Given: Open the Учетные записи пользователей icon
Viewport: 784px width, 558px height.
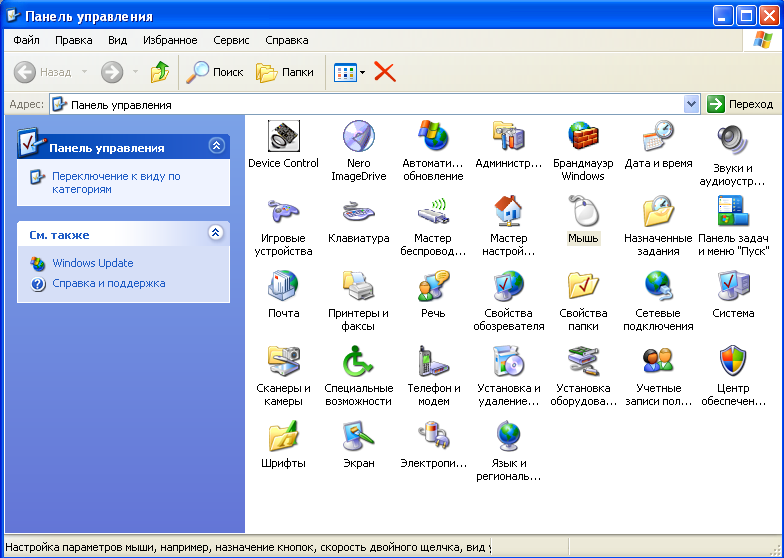Looking at the screenshot, I should coord(658,361).
